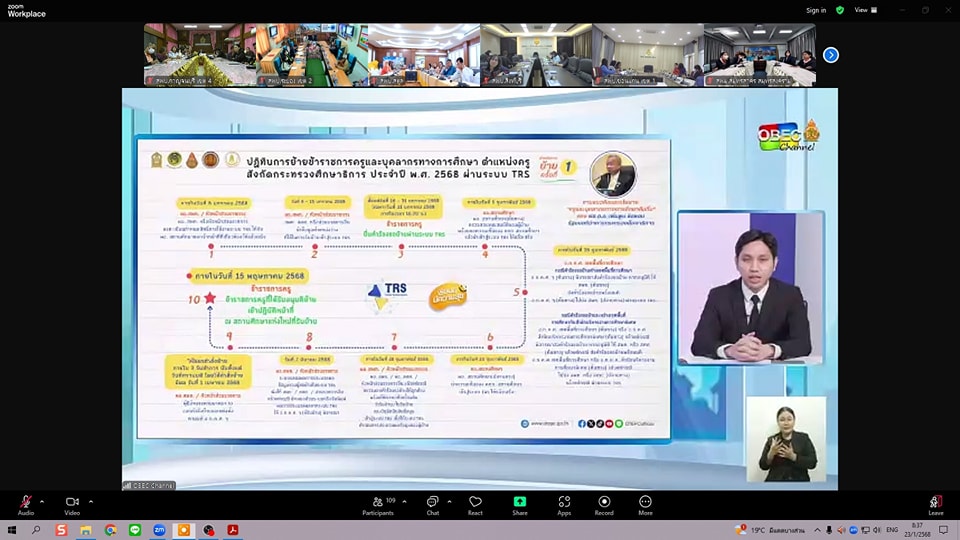Show next participant thumbnails with the blue arrow
Image resolution: width=960 pixels, height=540 pixels.
[830, 55]
